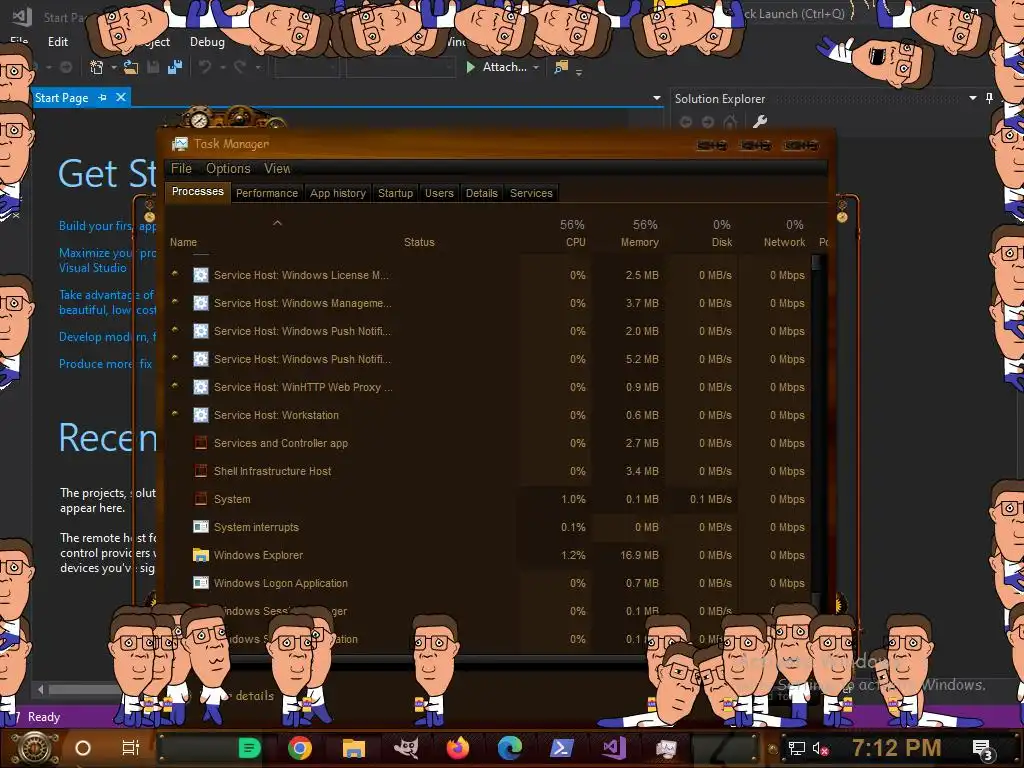Expand Service Host: Windows Manageme... row
This screenshot has width=1024, height=768.
pyautogui.click(x=174, y=302)
